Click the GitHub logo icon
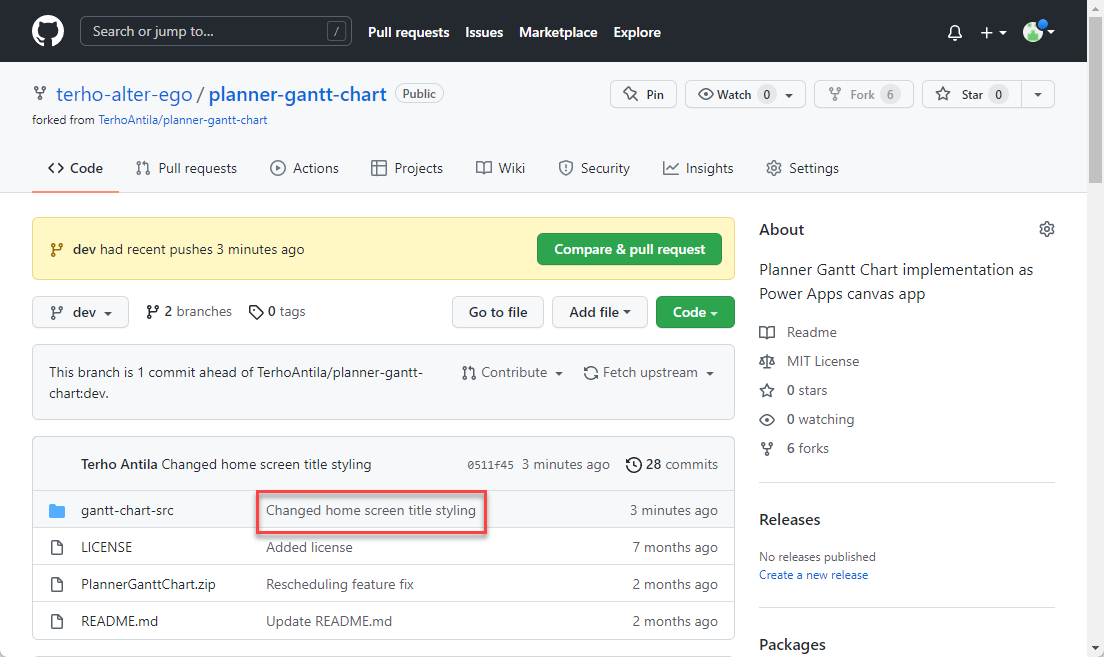 pos(48,32)
